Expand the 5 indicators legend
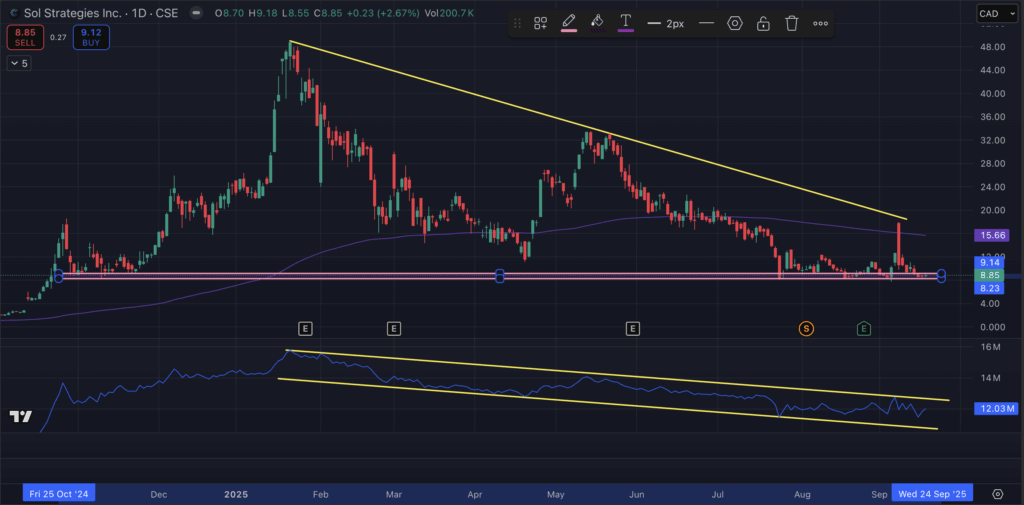Screen dimensions: 1024x505 pyautogui.click(x=18, y=63)
